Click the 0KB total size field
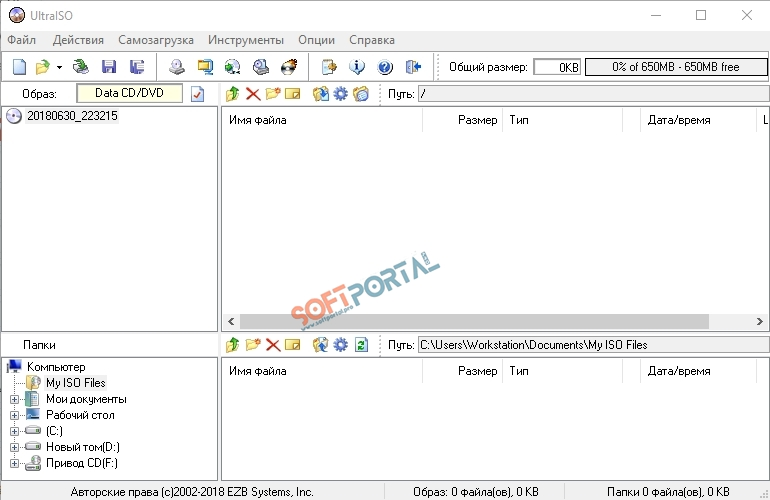 [557, 67]
